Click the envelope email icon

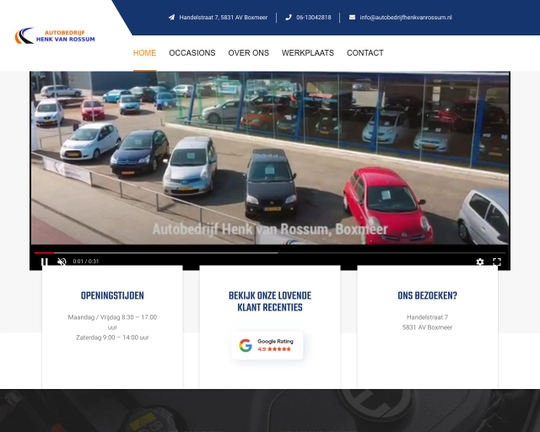[352, 17]
